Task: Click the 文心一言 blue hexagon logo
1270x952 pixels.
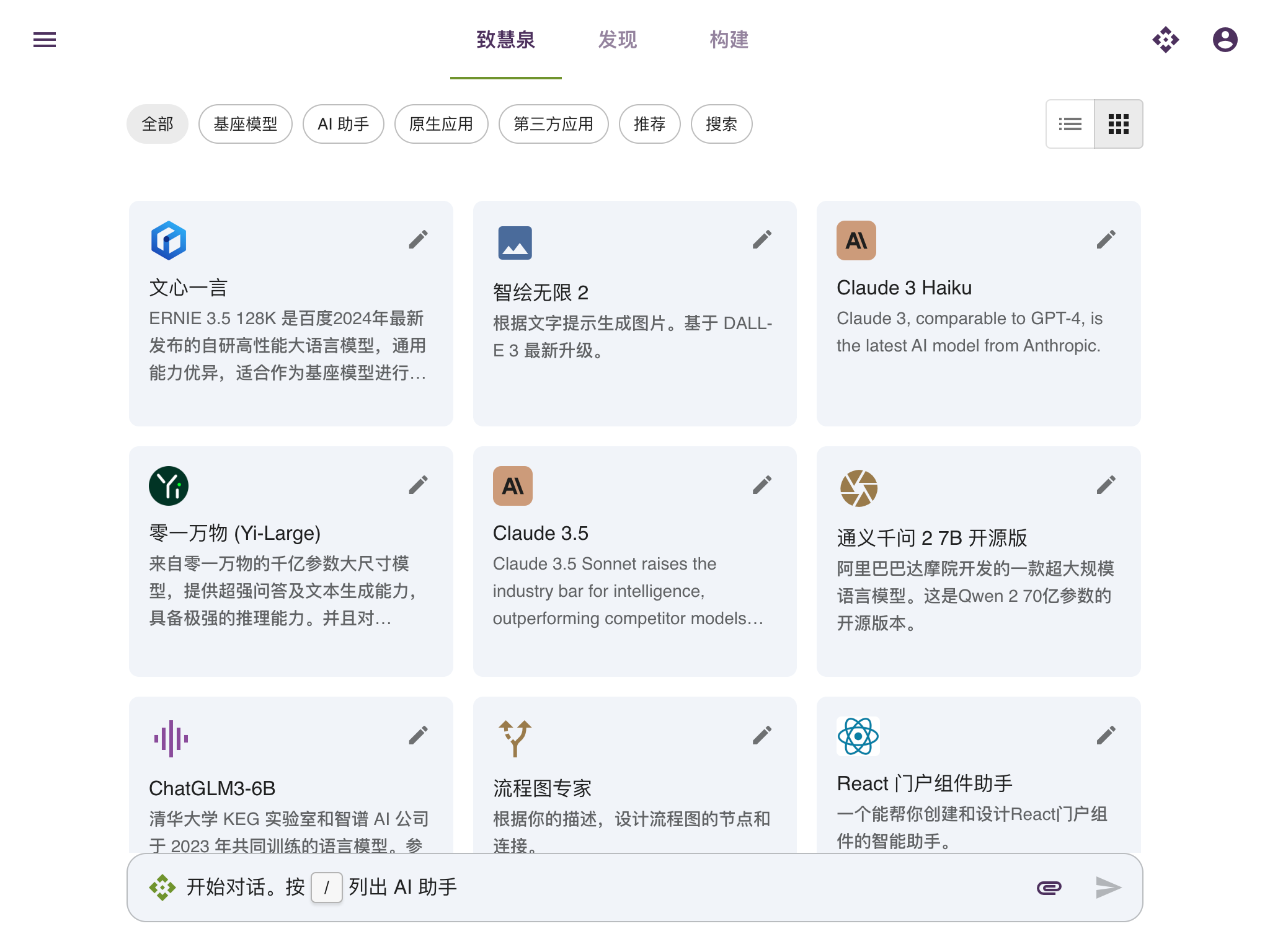Action: click(169, 240)
